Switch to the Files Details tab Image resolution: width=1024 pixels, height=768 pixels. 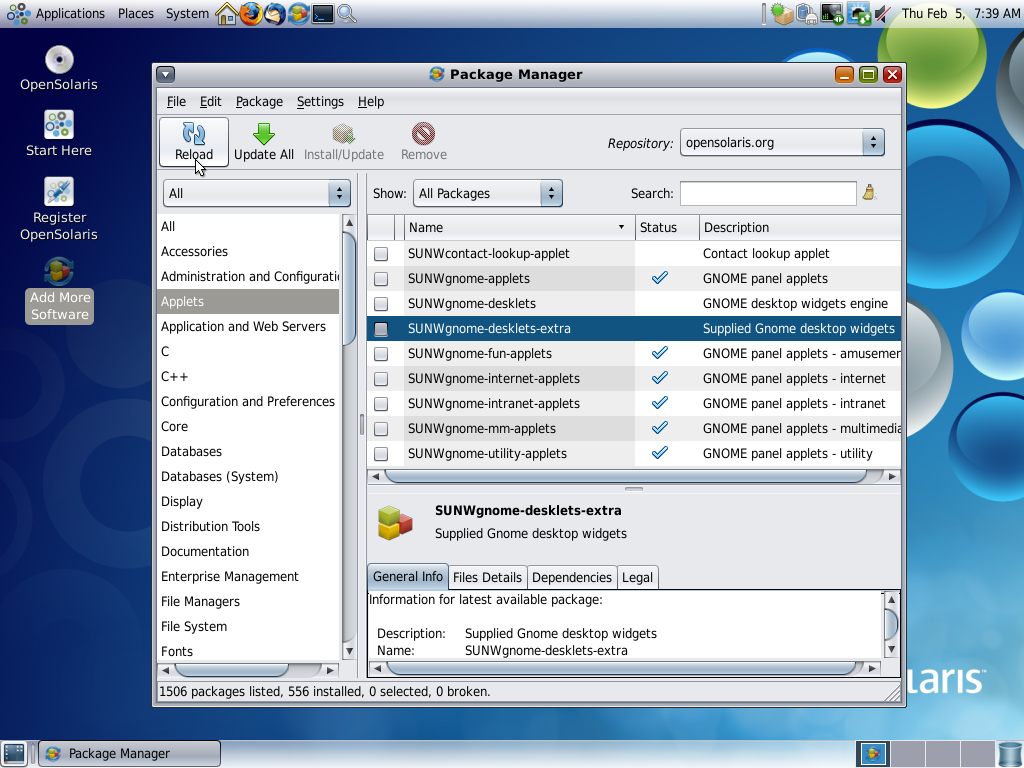487,577
